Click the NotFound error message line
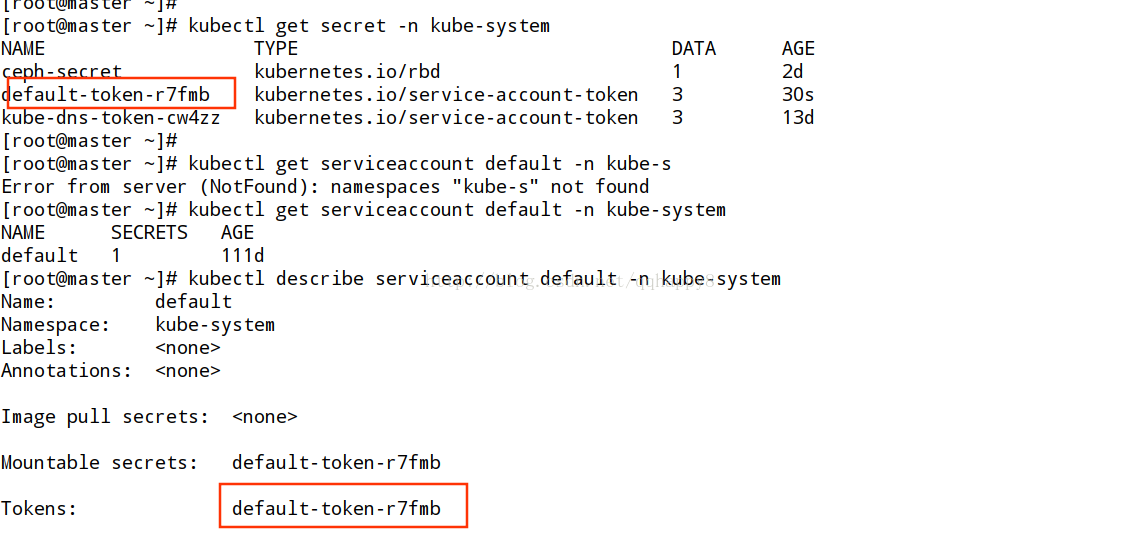Viewport: 1121px width, 541px height. click(x=325, y=187)
